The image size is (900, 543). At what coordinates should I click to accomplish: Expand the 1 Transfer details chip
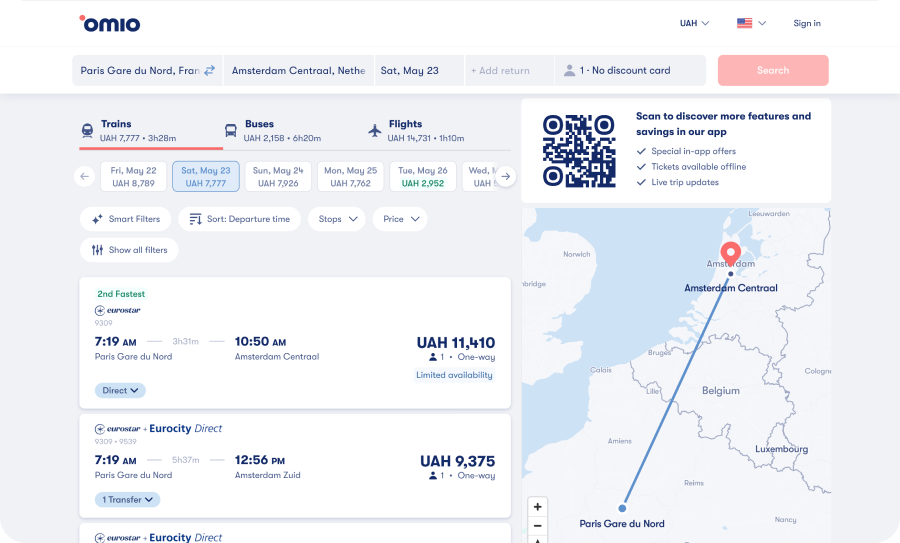coord(127,499)
